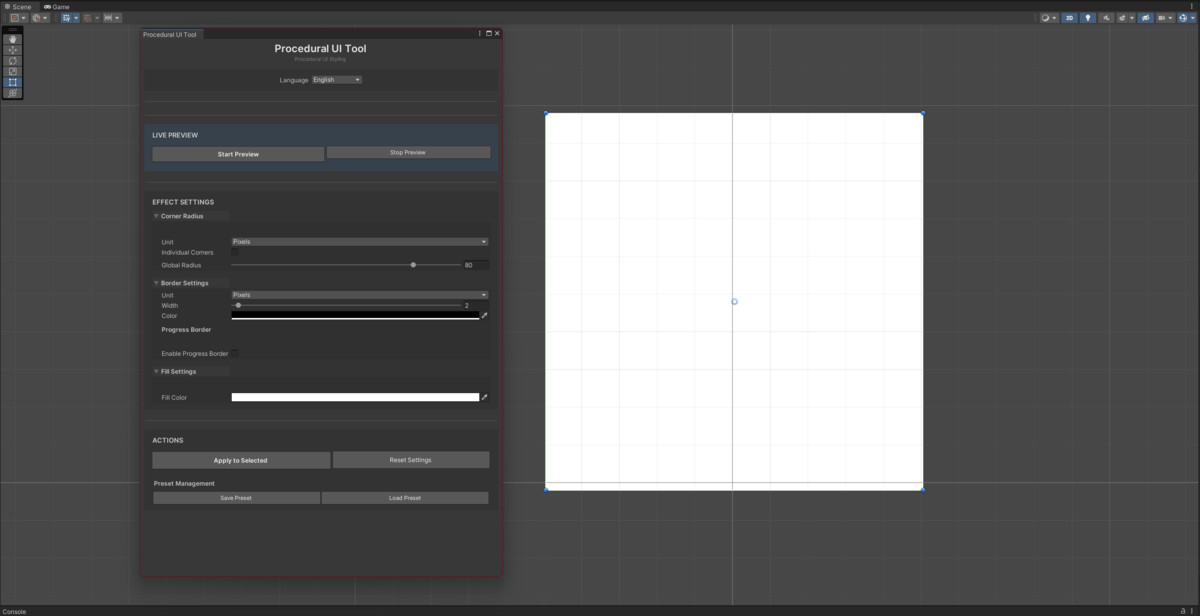Open the Language dropdown
Viewport: 1200px width, 616px height.
coord(336,79)
